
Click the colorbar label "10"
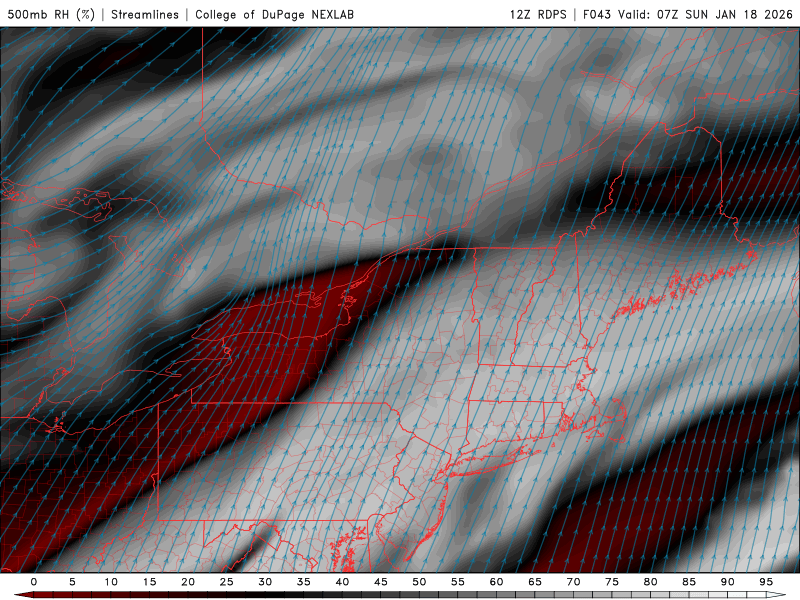point(111,582)
